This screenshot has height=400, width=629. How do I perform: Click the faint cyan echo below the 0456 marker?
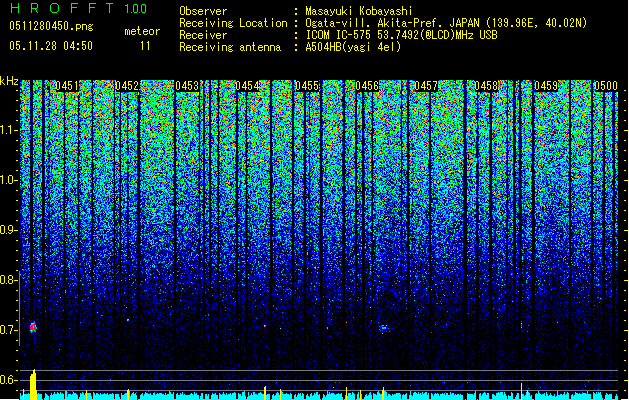pyautogui.click(x=384, y=329)
